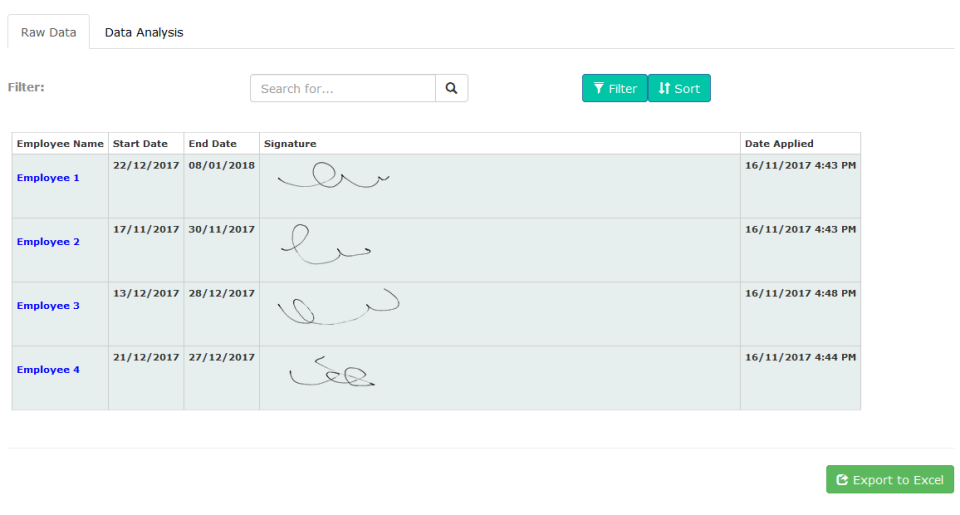The image size is (960, 515).
Task: Select the End Date column header
Action: 222,144
